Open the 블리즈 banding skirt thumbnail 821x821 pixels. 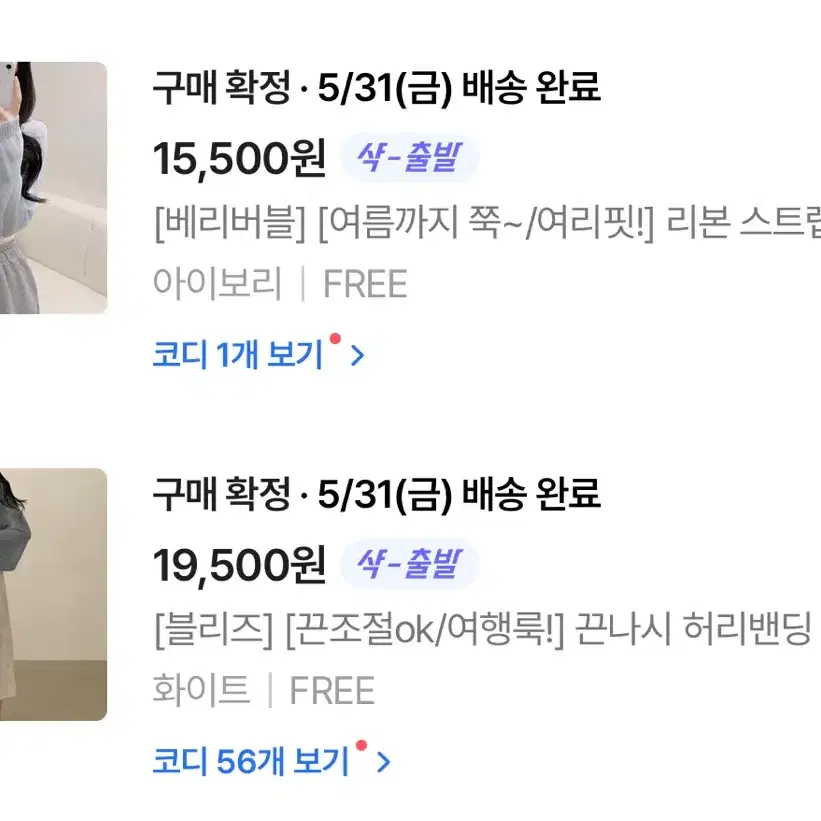coord(53,594)
